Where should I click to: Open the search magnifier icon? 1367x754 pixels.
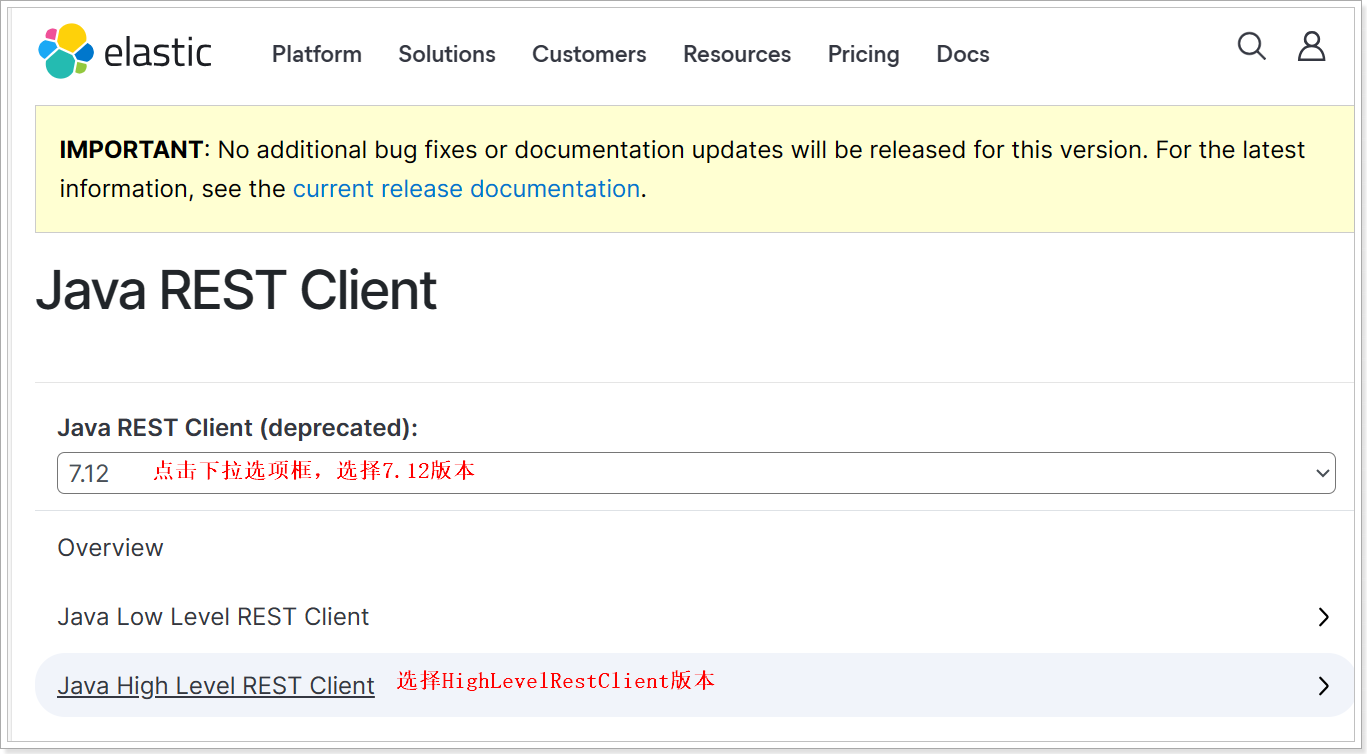1251,46
